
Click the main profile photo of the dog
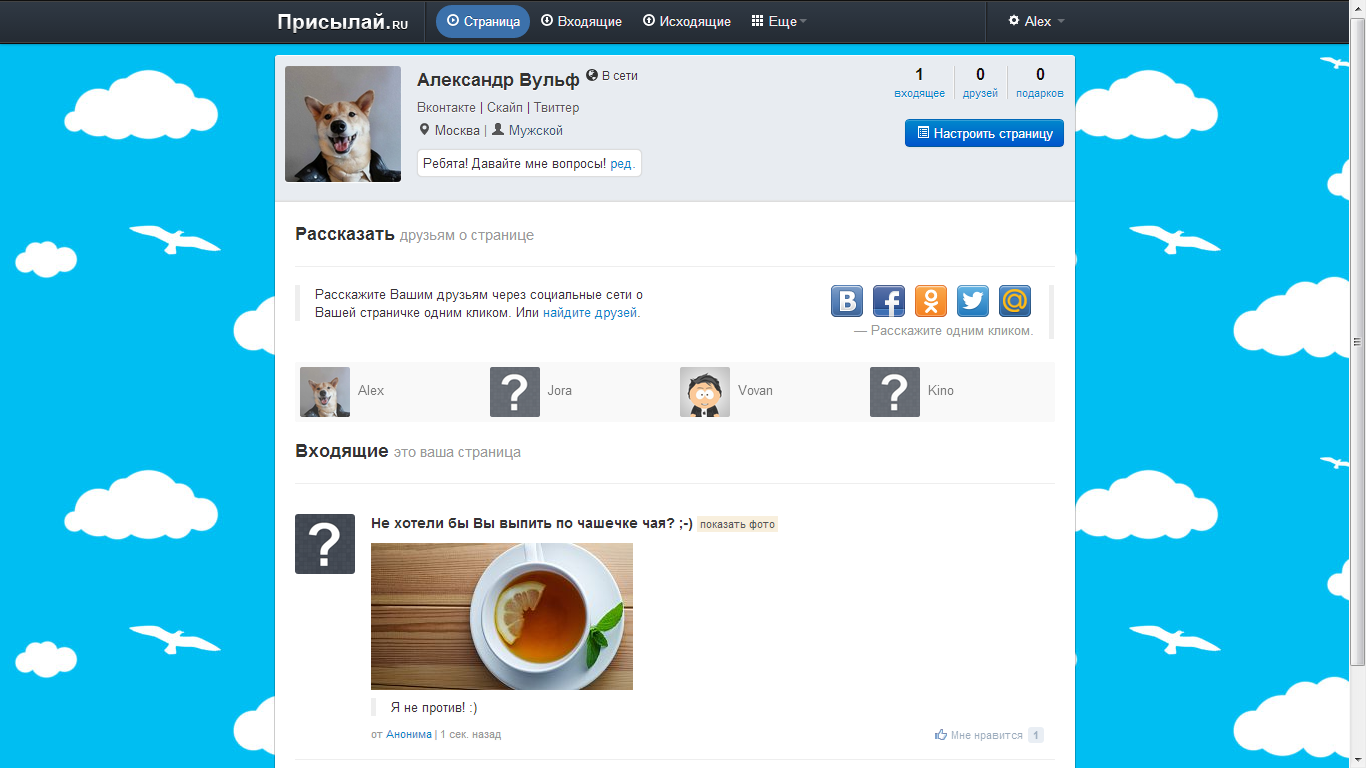click(343, 124)
